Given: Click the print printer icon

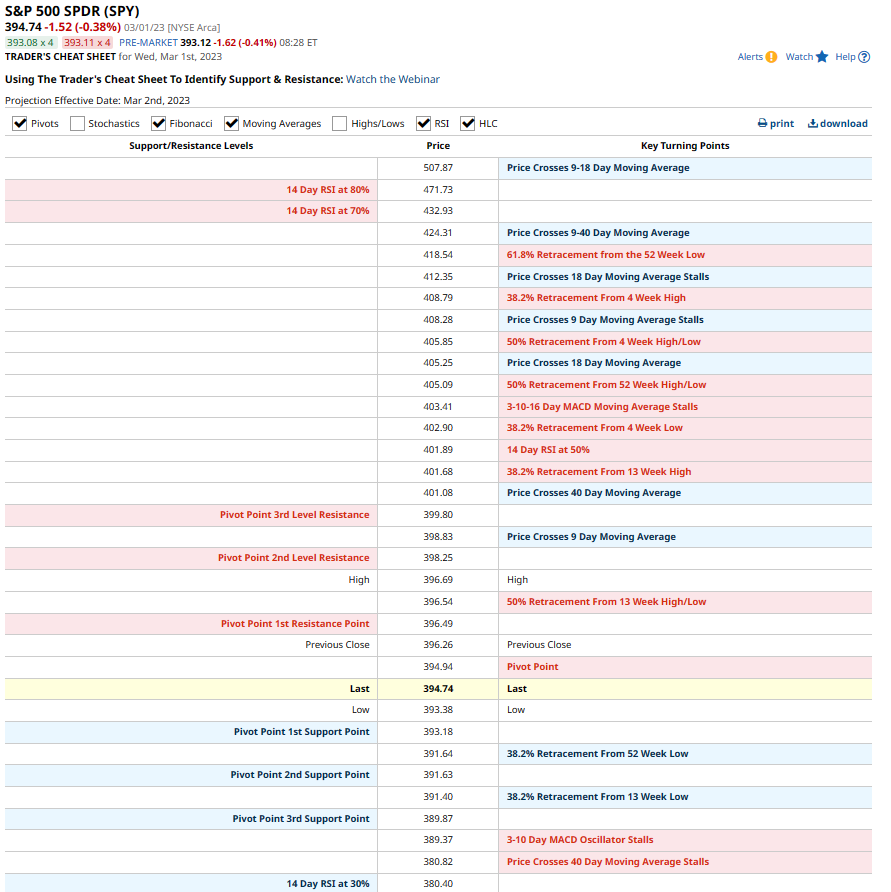Looking at the screenshot, I should pos(762,123).
